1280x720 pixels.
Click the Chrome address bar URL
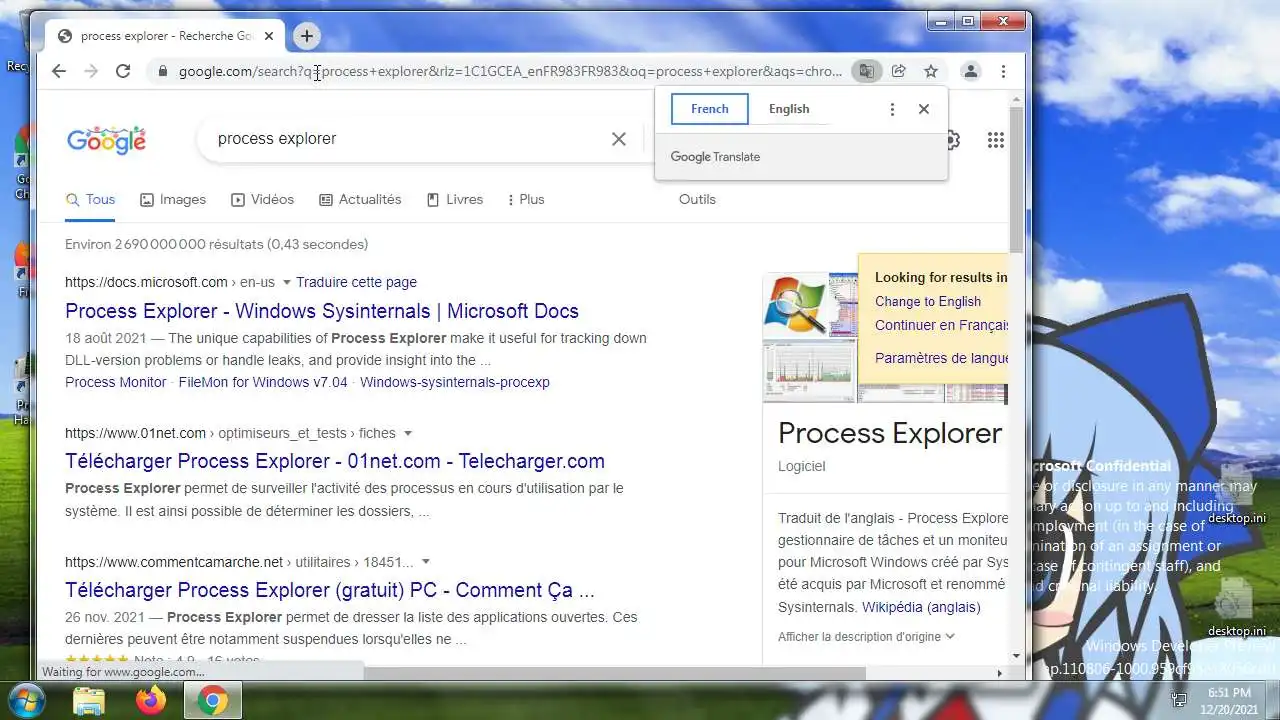coord(510,71)
